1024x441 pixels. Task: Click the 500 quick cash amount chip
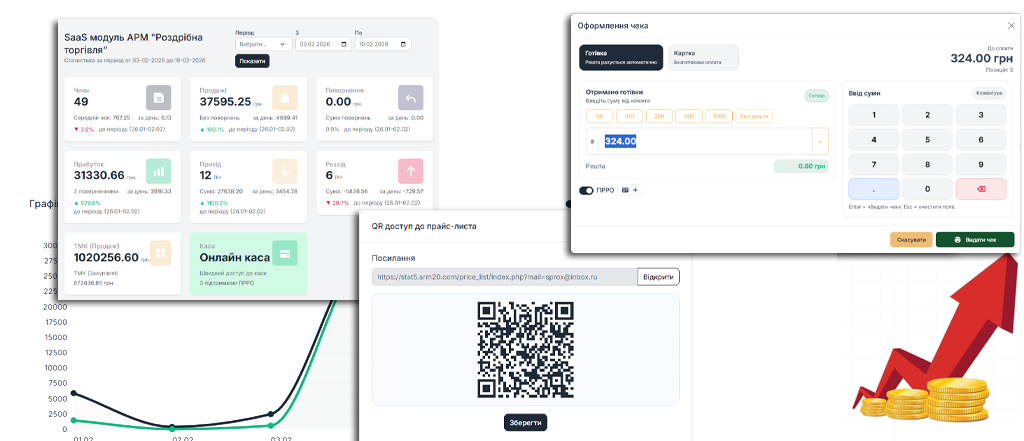pos(689,116)
